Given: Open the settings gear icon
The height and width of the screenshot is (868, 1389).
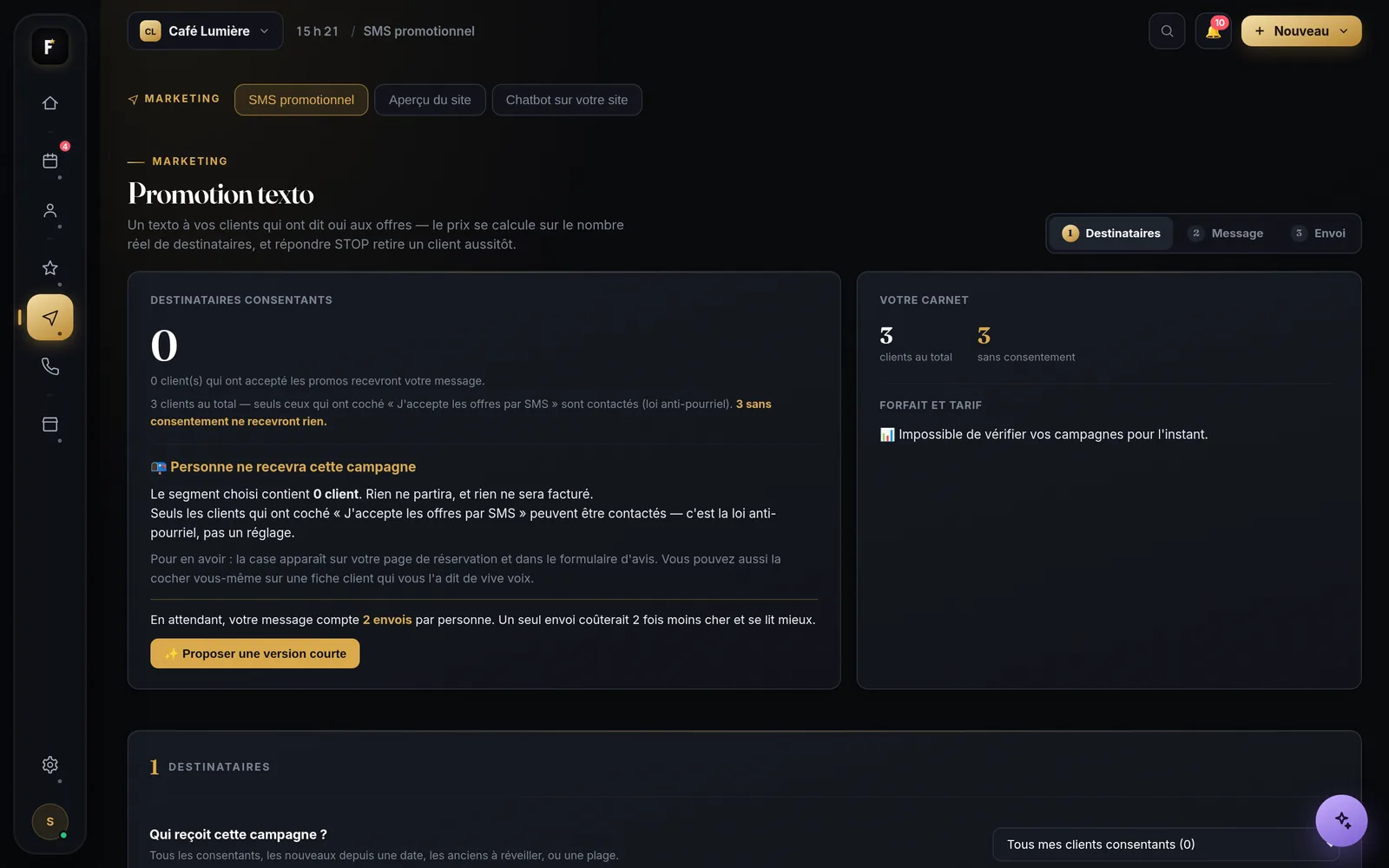Looking at the screenshot, I should [49, 765].
